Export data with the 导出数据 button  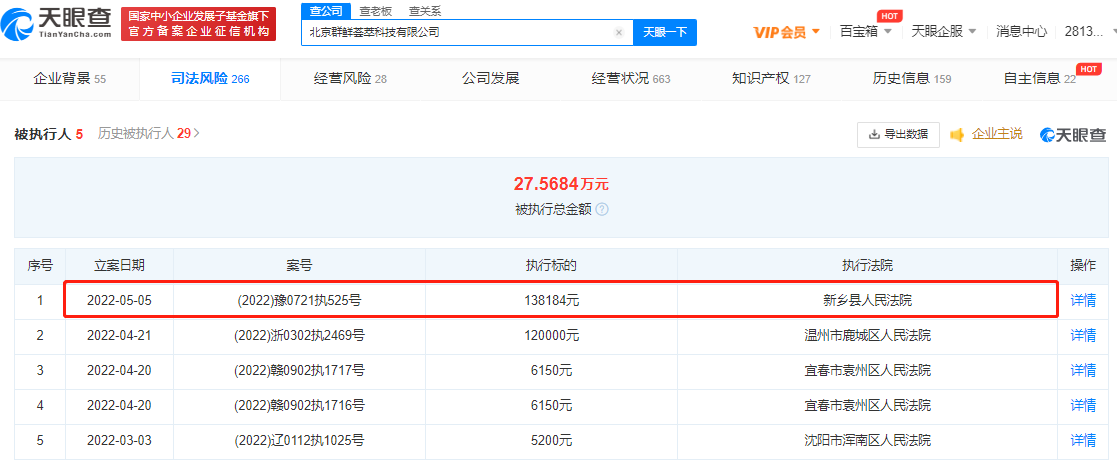tap(898, 134)
